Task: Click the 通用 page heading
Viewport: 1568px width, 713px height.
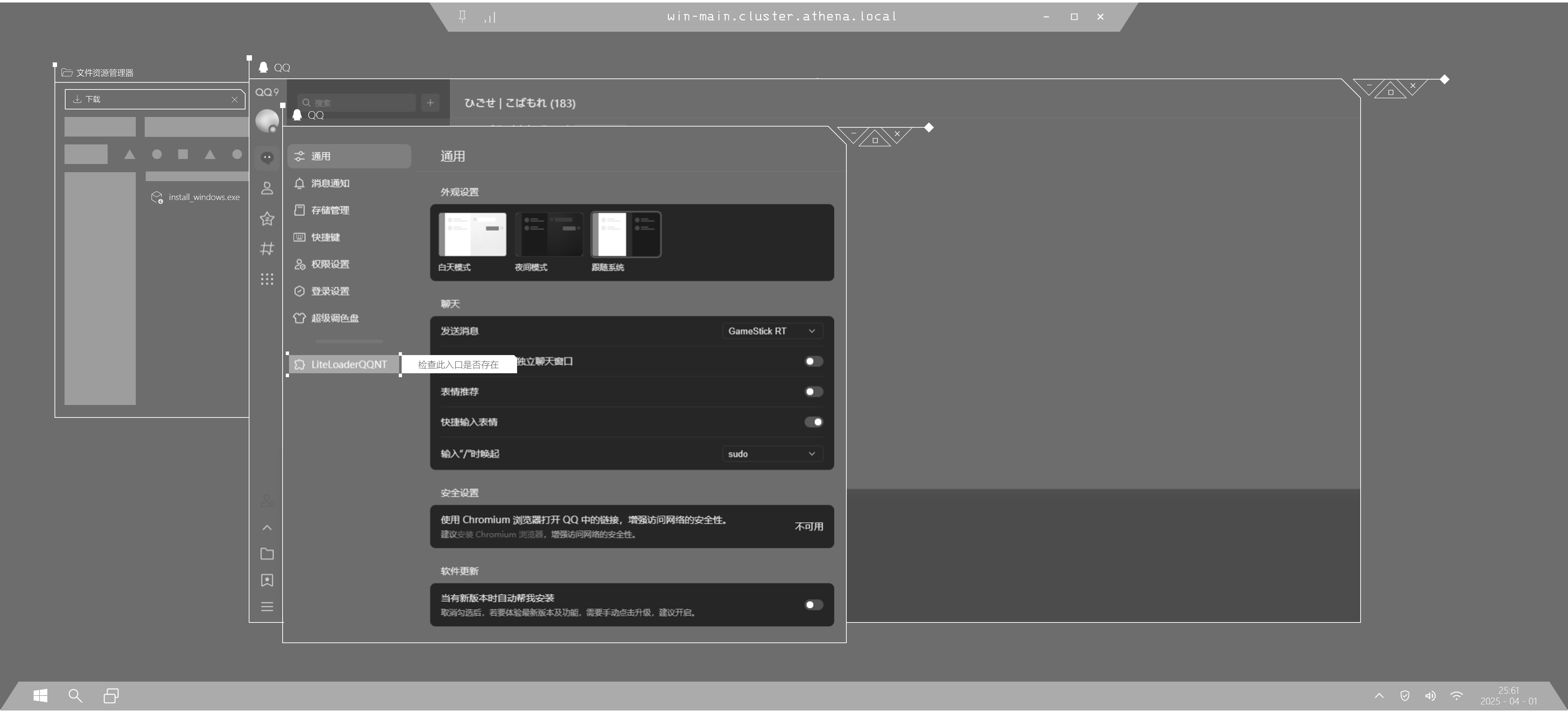Action: pyautogui.click(x=452, y=157)
